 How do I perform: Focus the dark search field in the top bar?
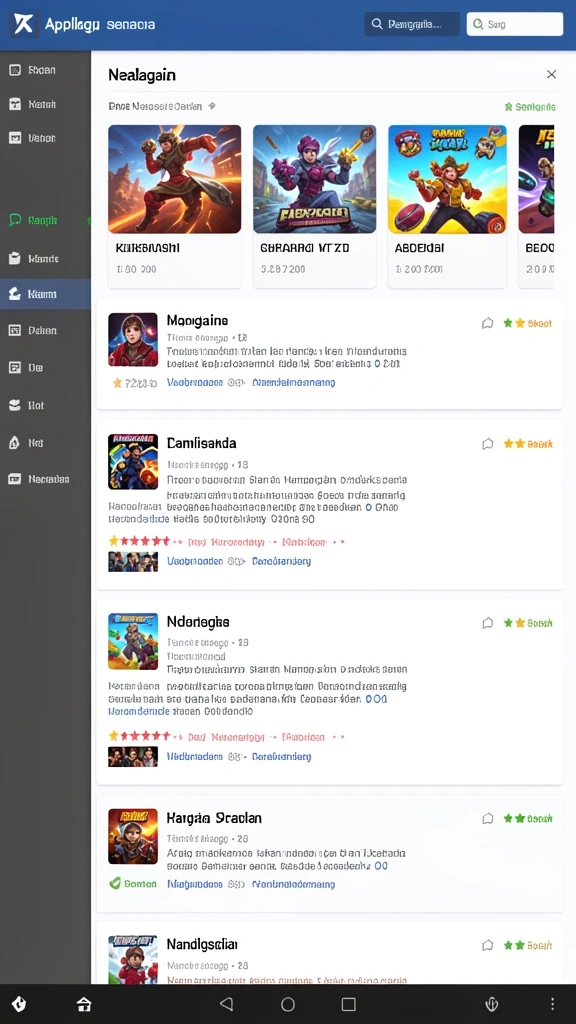pos(412,24)
